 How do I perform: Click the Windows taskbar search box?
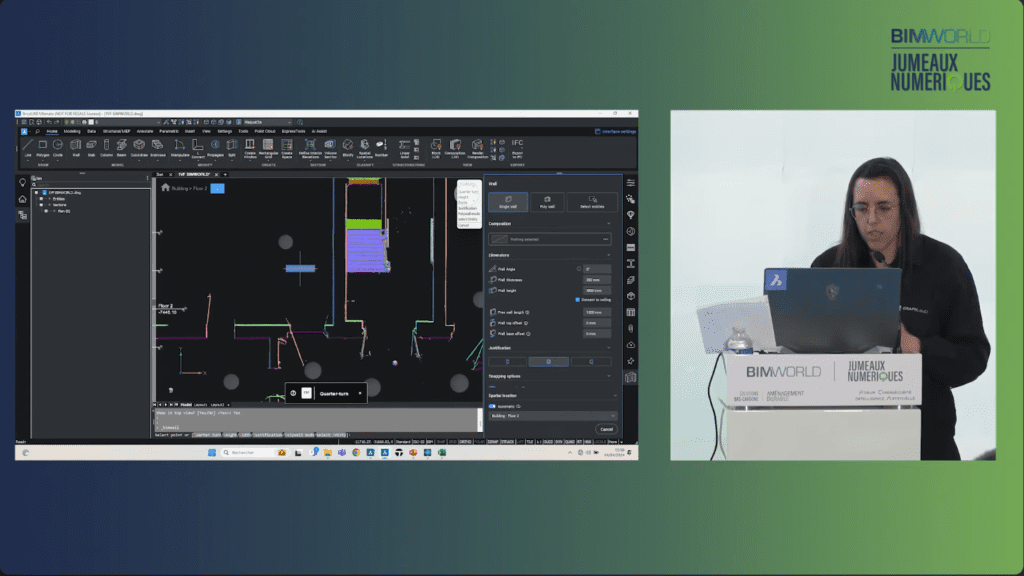(x=243, y=452)
